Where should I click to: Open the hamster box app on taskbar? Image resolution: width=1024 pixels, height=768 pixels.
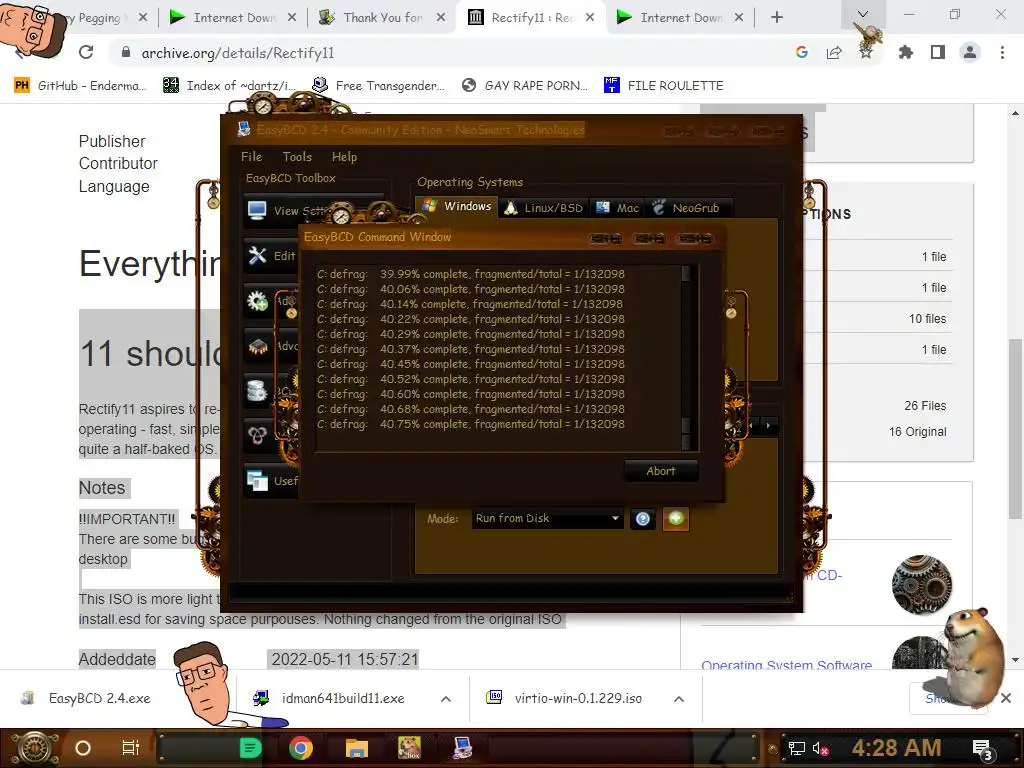(409, 748)
